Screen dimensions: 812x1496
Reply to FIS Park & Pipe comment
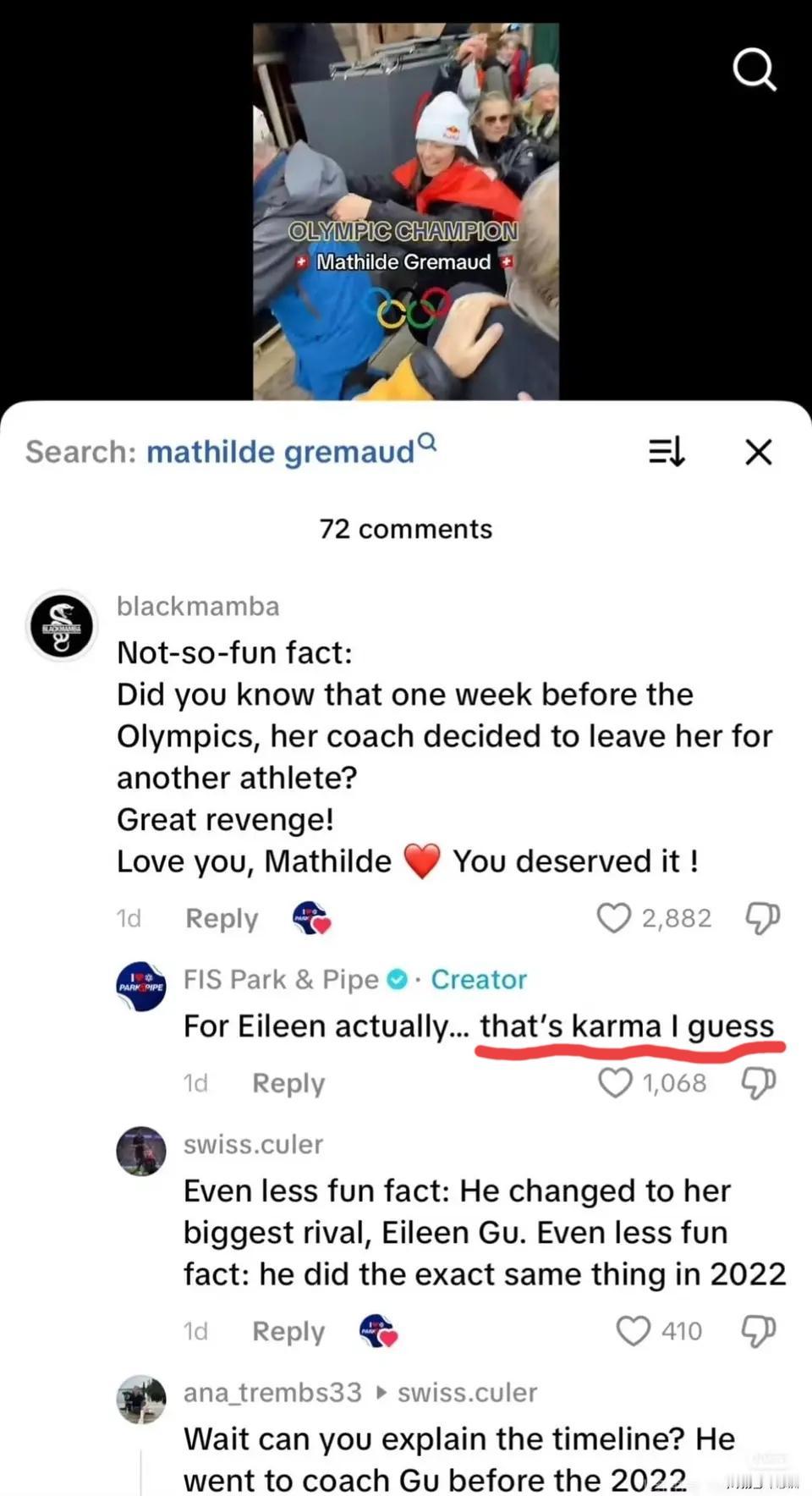point(288,1083)
